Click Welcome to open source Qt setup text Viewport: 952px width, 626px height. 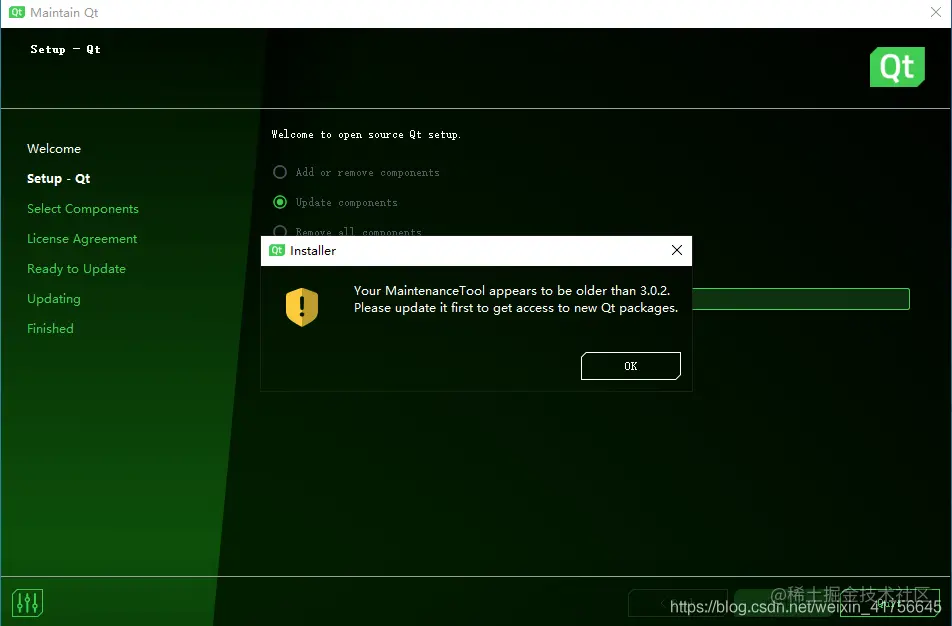coord(366,135)
